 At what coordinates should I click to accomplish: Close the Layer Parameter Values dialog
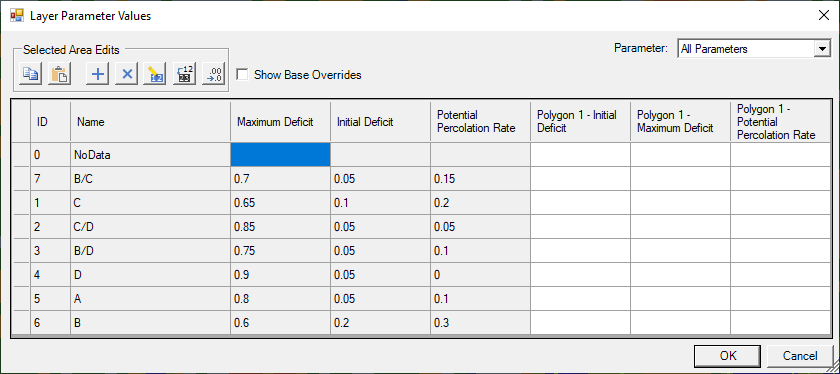tap(823, 15)
